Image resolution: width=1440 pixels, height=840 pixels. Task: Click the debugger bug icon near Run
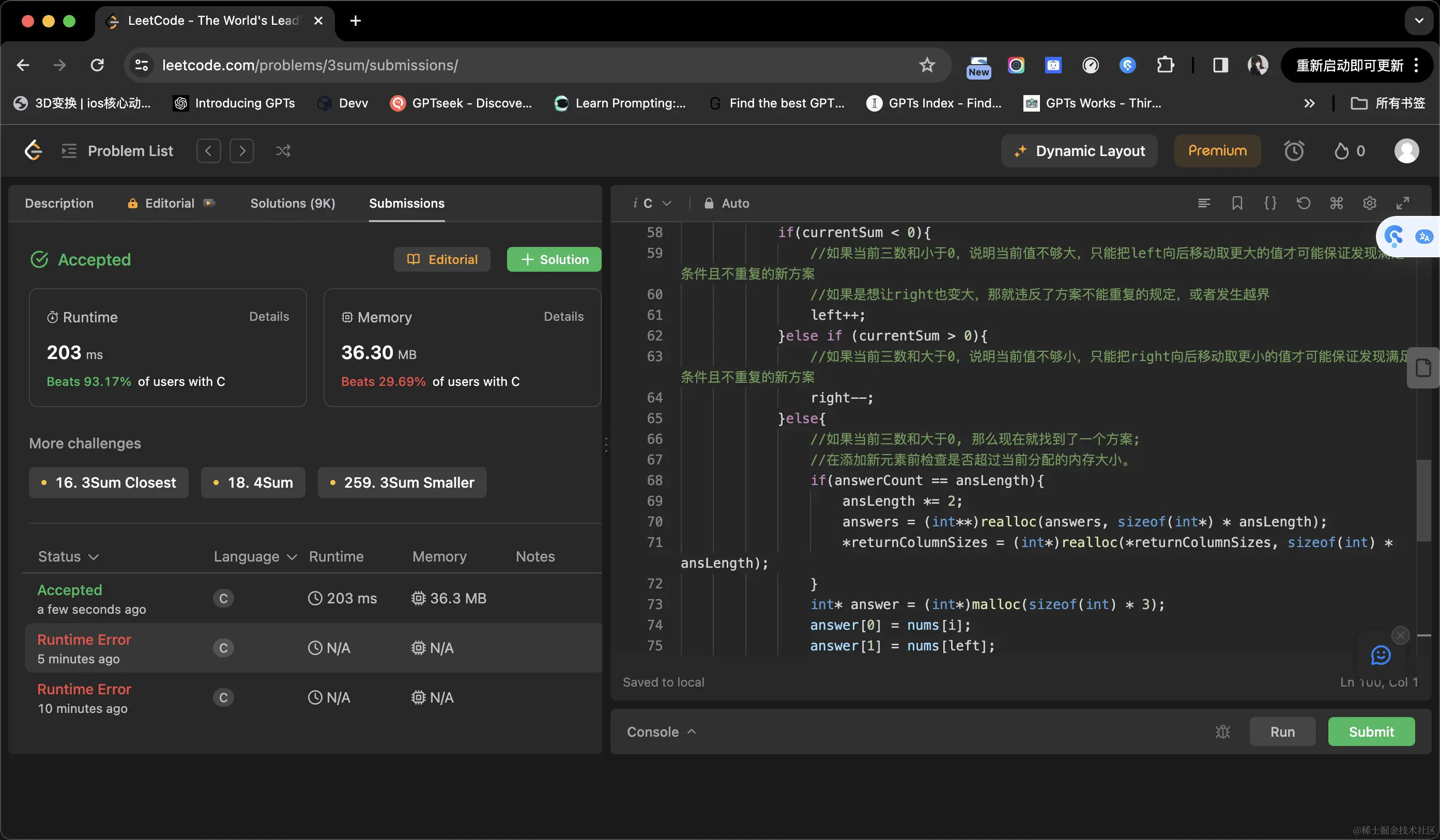[x=1222, y=732]
